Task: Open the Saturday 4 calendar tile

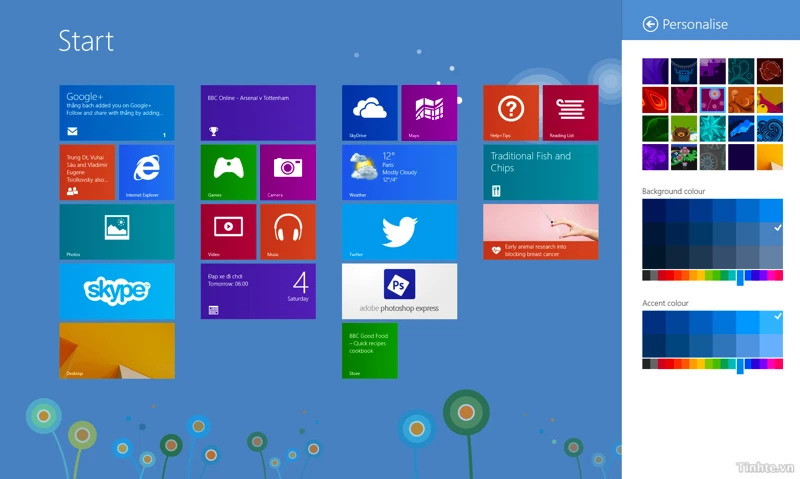Action: (258, 291)
